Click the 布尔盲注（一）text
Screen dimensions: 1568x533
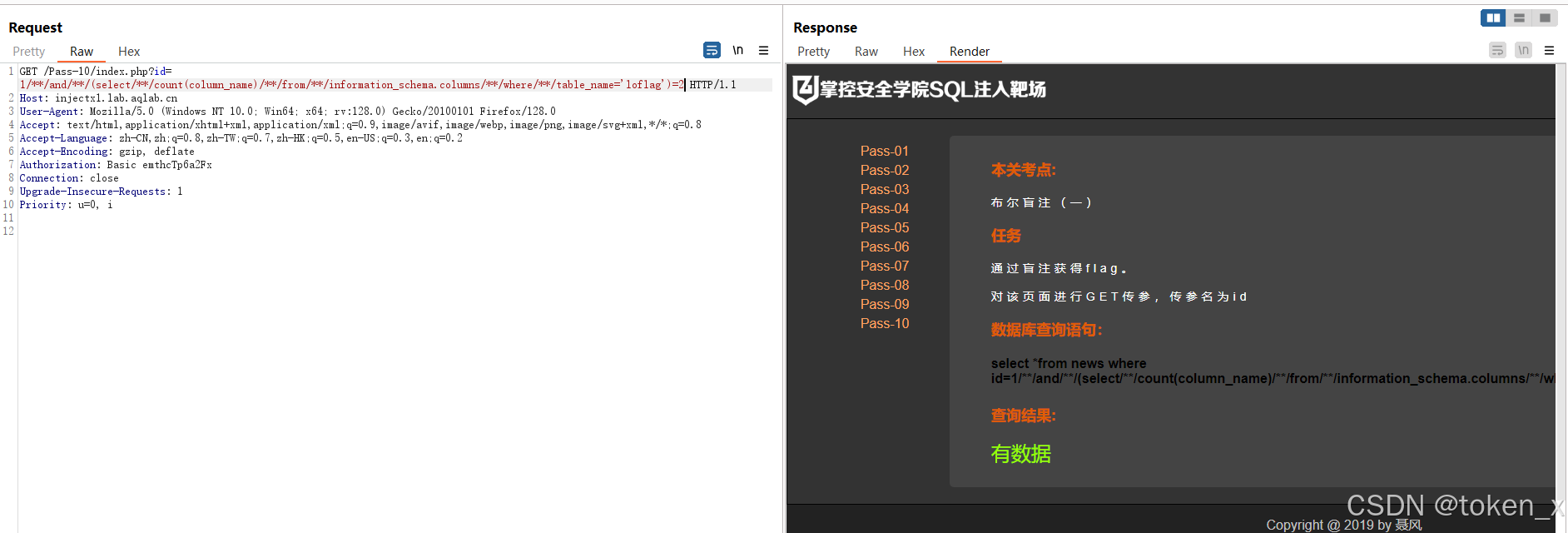1041,202
